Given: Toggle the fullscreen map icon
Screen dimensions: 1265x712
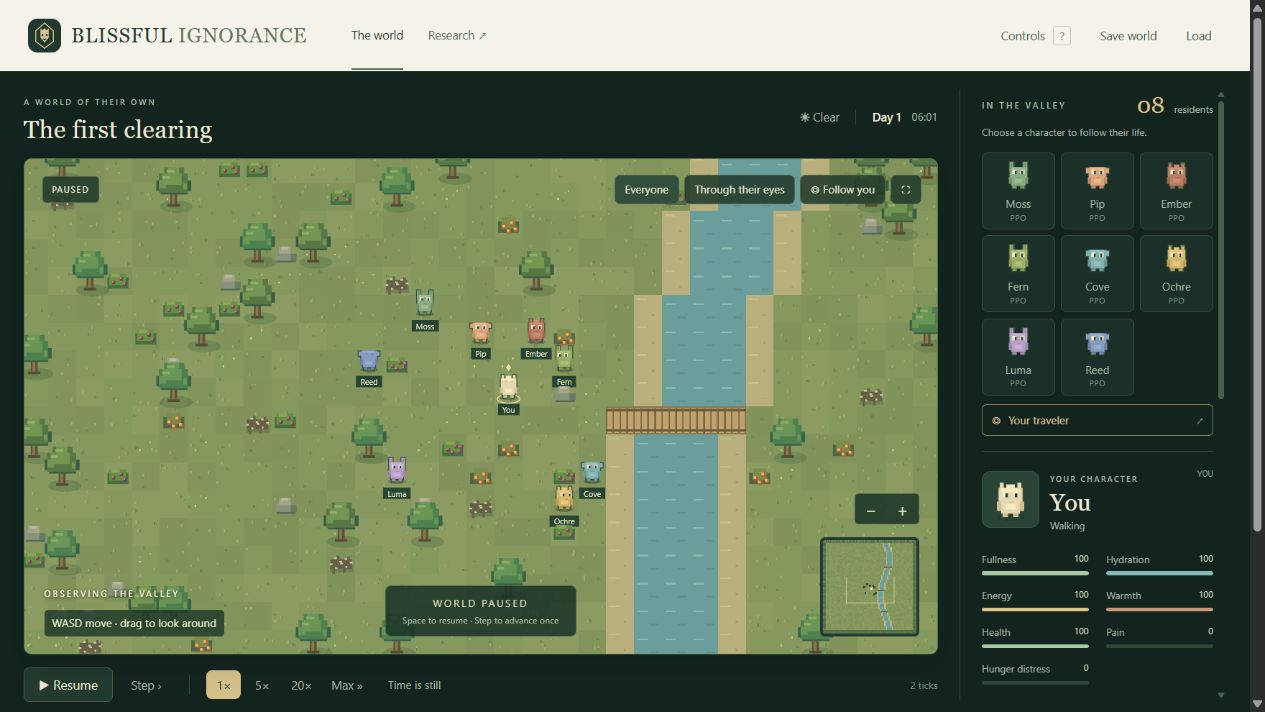Looking at the screenshot, I should (906, 190).
